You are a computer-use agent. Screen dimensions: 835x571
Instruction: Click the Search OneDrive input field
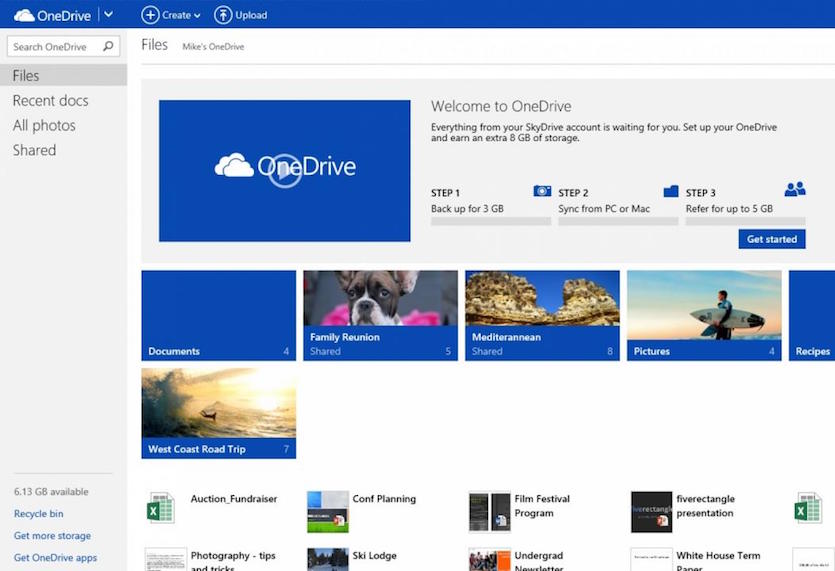pos(63,46)
